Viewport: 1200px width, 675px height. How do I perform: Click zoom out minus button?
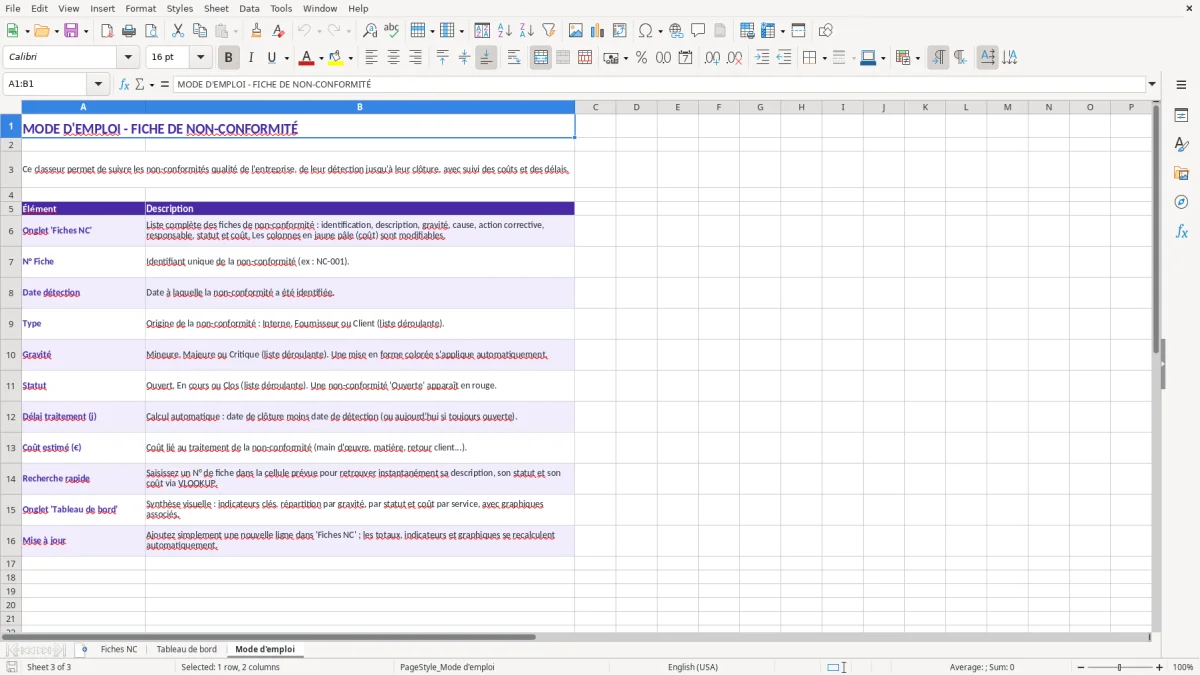coord(1080,667)
